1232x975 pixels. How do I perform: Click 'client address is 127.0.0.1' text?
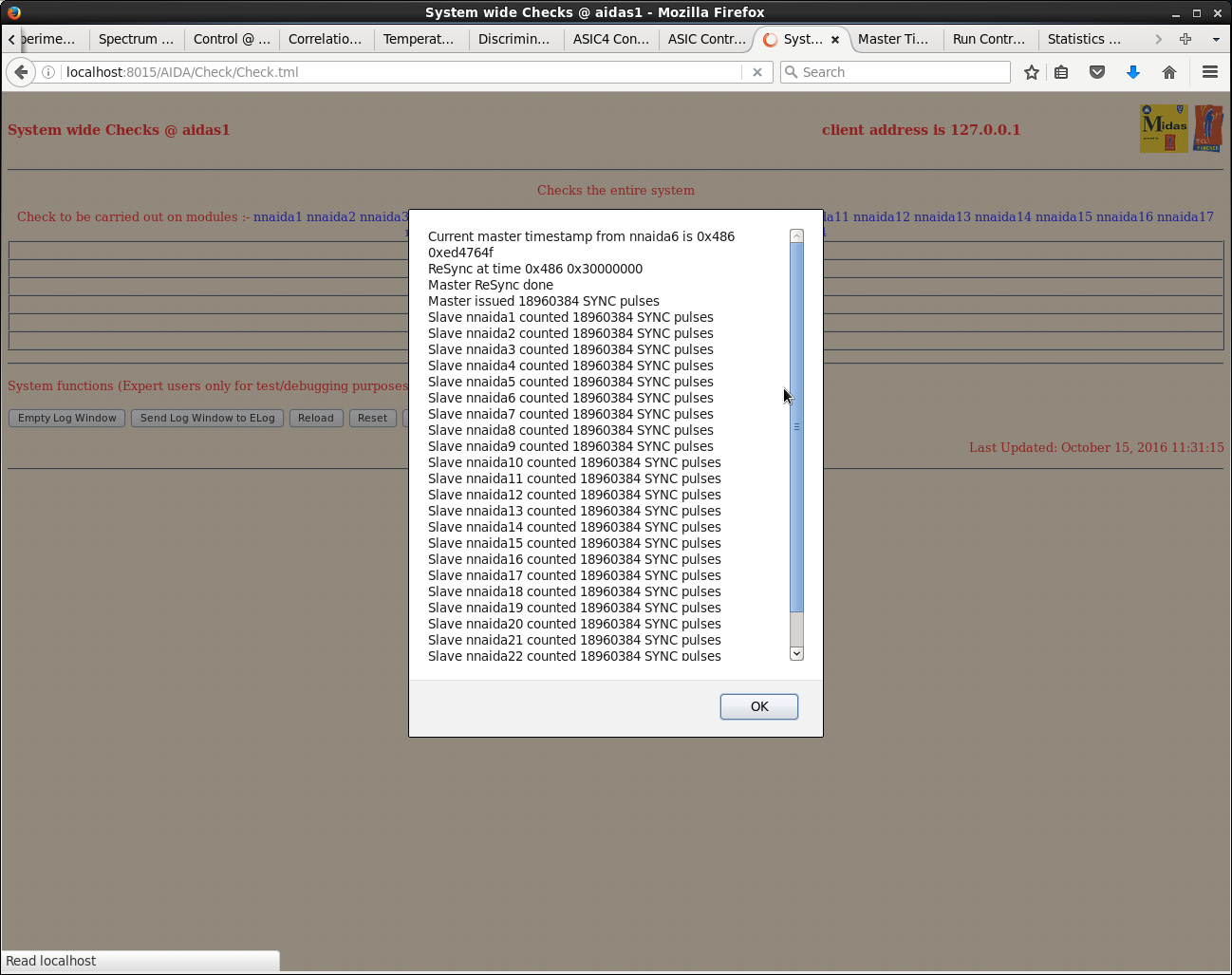[921, 130]
